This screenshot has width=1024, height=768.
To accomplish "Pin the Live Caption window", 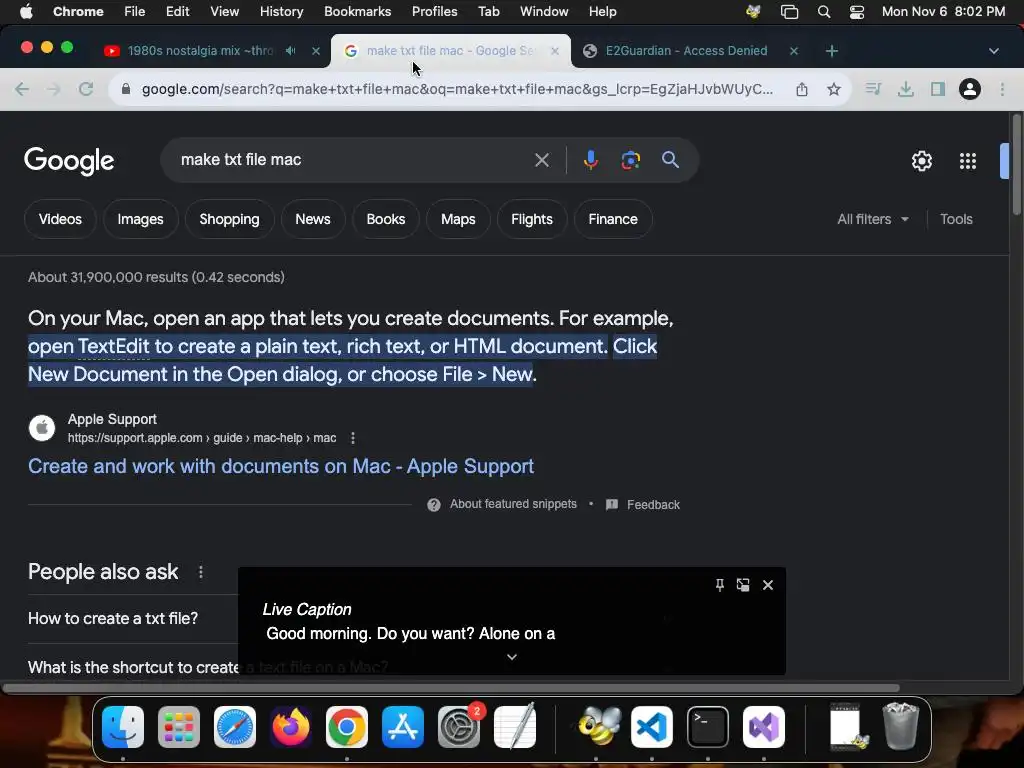I will 720,585.
